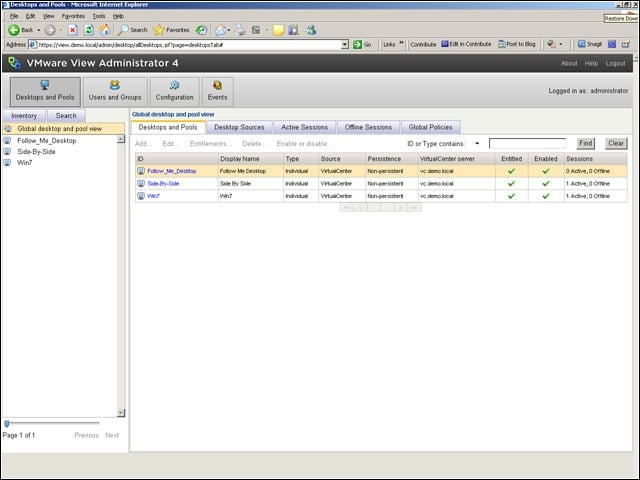Click Edit in Contribute toolbar button
Viewport: 640px width, 480px height.
466,44
